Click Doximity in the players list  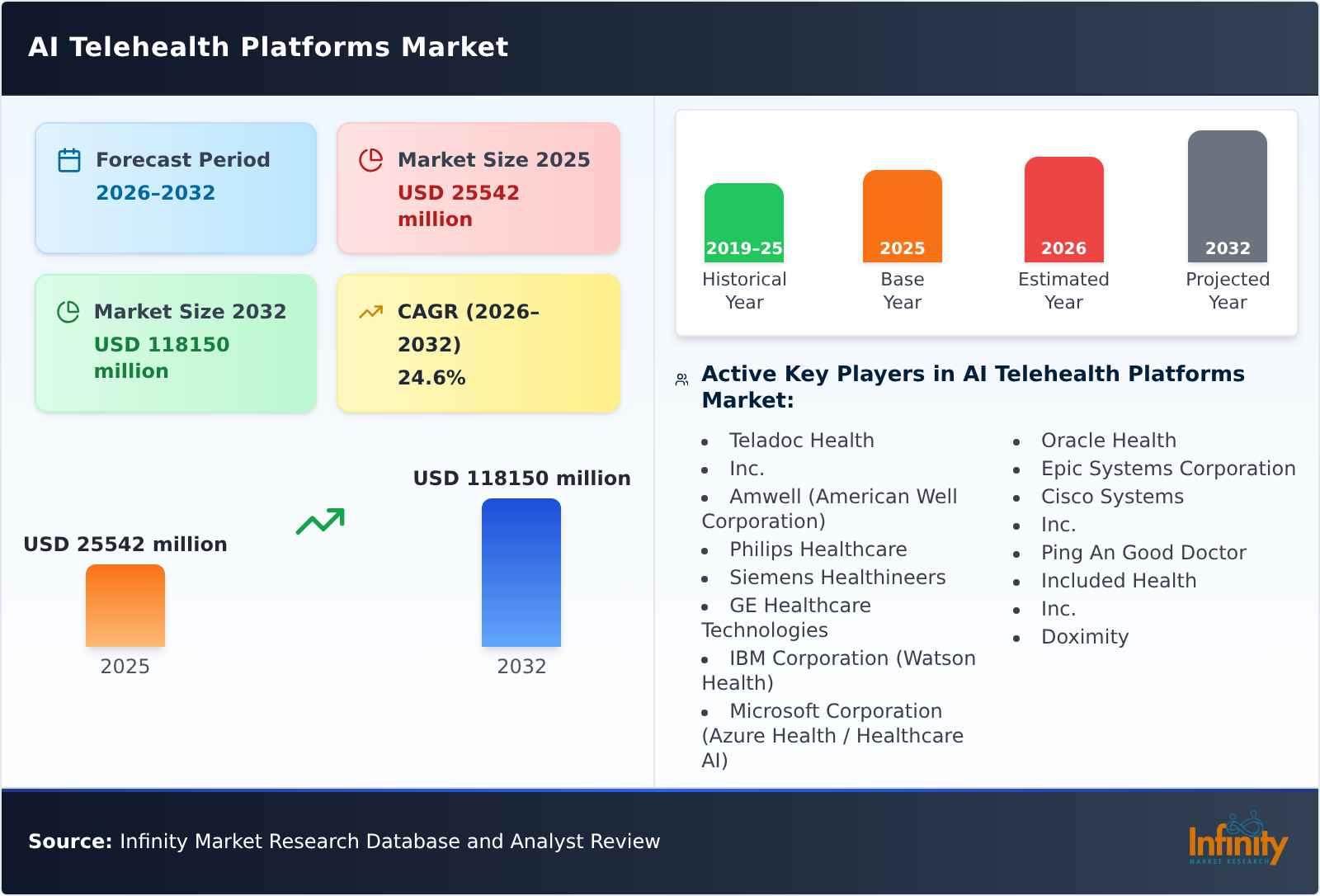tap(1085, 637)
